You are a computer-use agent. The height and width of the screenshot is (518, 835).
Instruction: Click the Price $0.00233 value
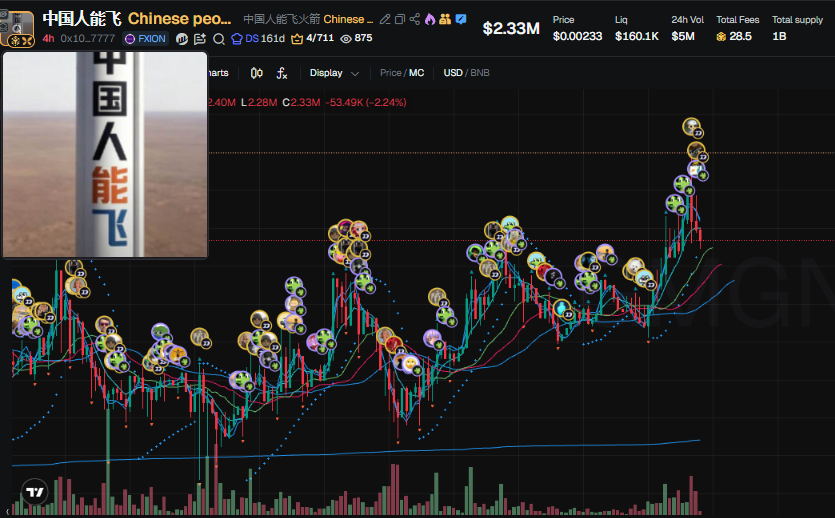tap(577, 36)
